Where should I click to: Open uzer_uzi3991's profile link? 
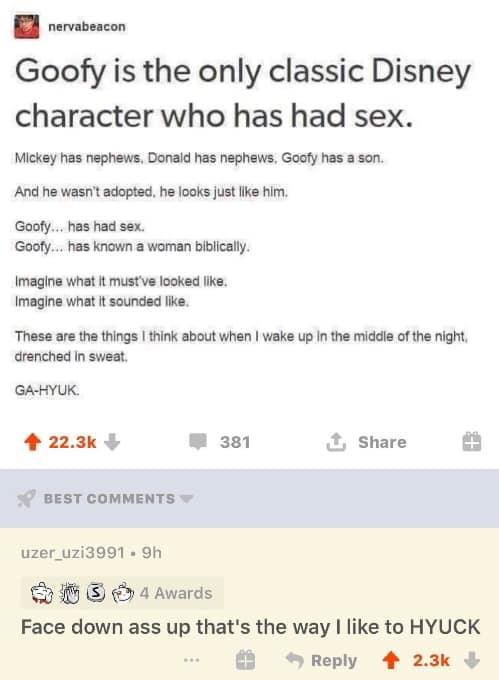pos(73,553)
